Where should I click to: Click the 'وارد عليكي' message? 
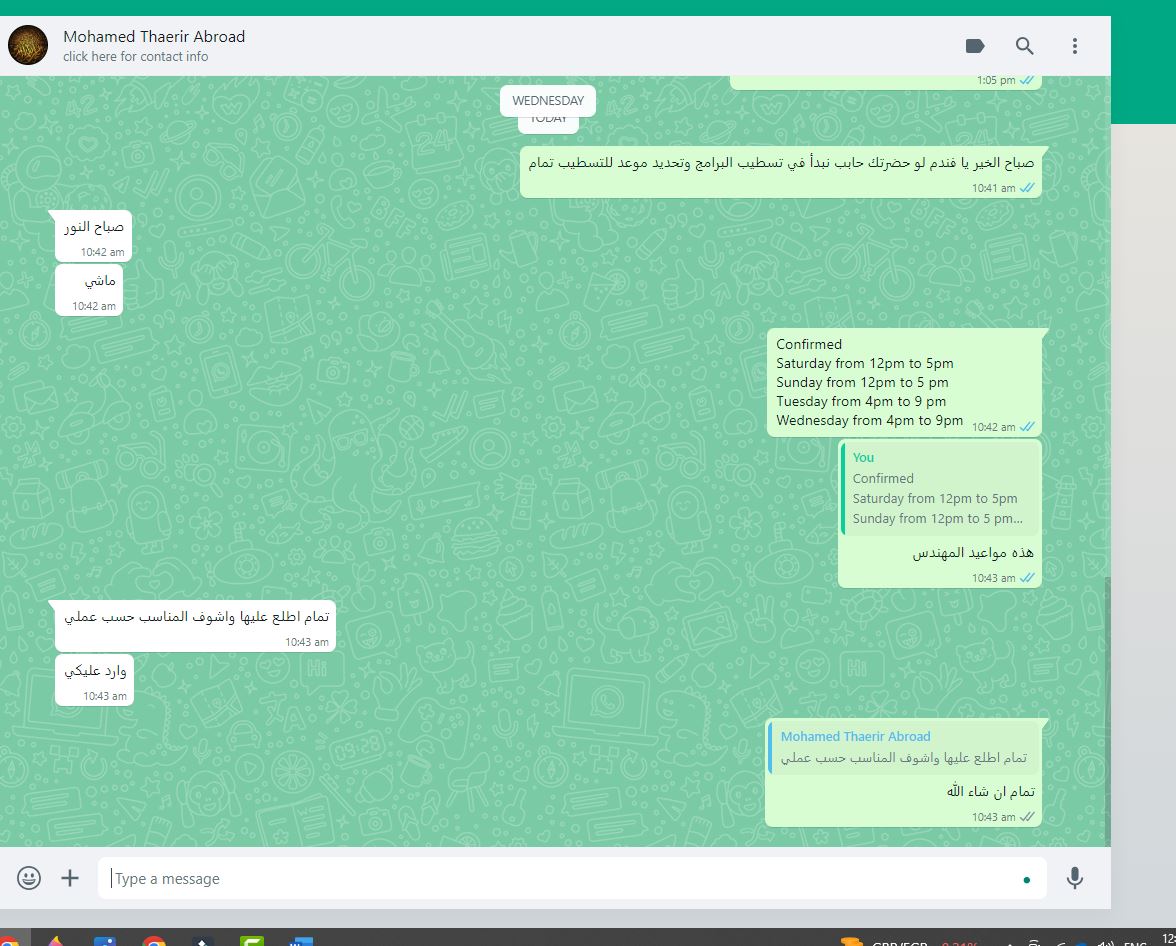pyautogui.click(x=94, y=680)
